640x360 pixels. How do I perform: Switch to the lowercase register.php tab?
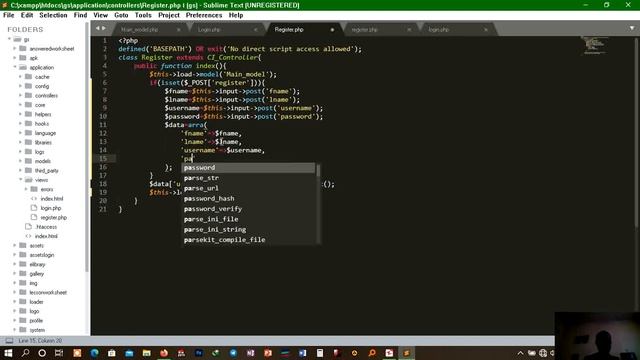[364, 30]
